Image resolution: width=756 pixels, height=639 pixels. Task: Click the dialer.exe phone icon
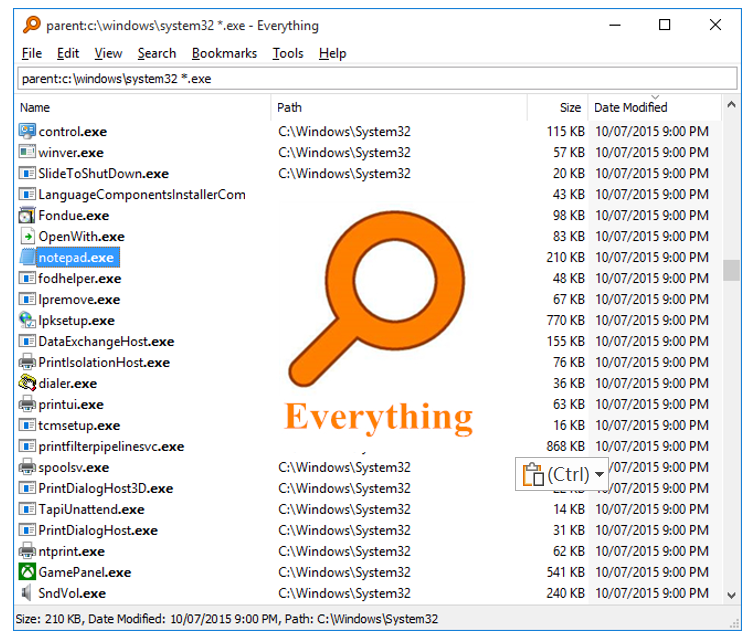[x=27, y=383]
